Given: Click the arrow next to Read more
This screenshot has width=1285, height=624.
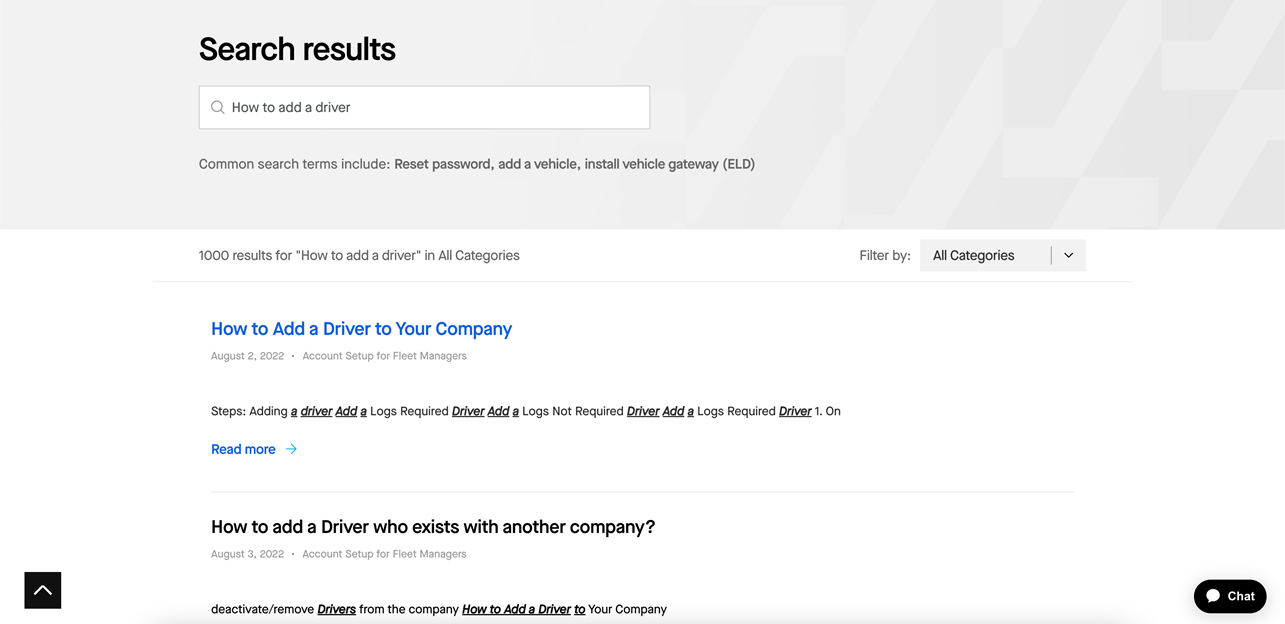Looking at the screenshot, I should (x=291, y=449).
